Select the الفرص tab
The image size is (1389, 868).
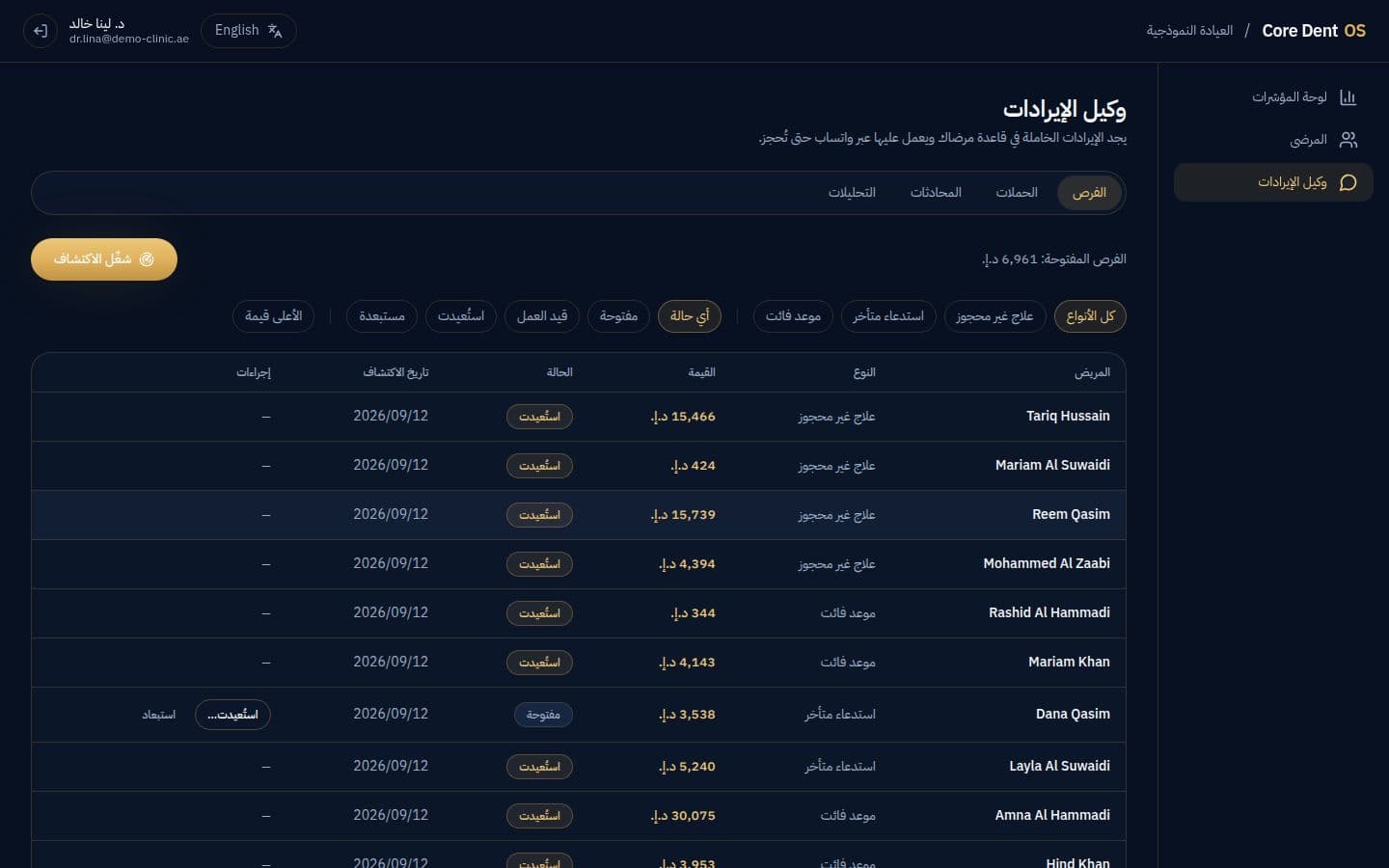pyautogui.click(x=1089, y=193)
